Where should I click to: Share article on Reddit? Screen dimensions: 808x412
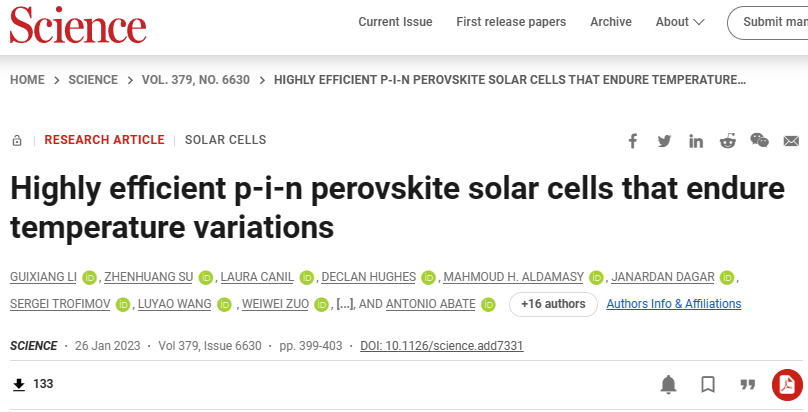coord(728,140)
